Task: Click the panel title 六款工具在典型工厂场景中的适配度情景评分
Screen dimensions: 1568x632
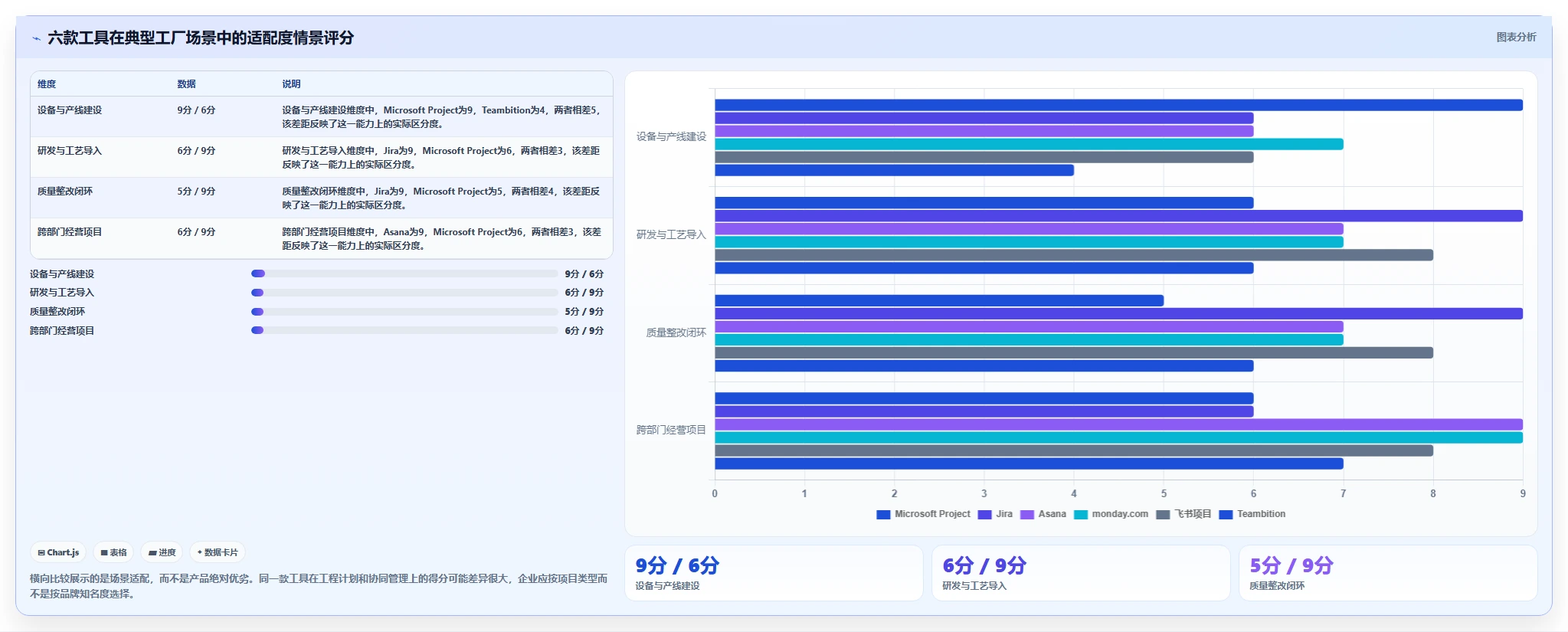Action: coord(201,38)
